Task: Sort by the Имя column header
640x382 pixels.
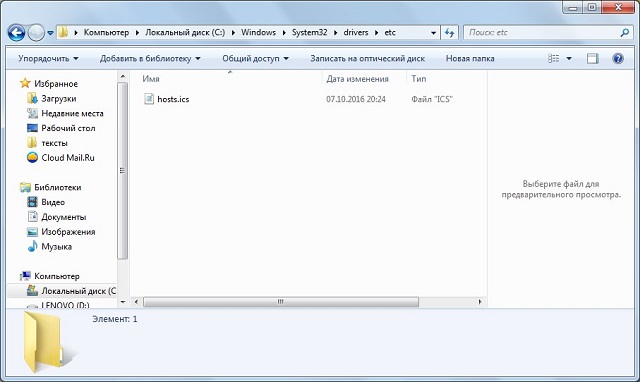Action: pos(151,79)
